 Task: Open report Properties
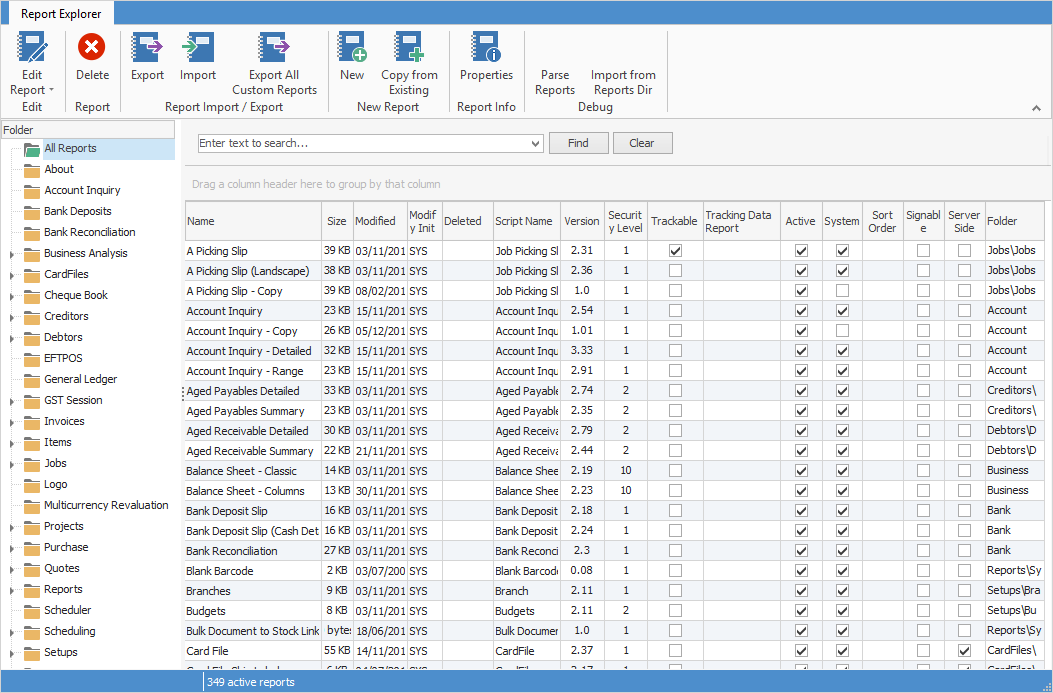486,60
